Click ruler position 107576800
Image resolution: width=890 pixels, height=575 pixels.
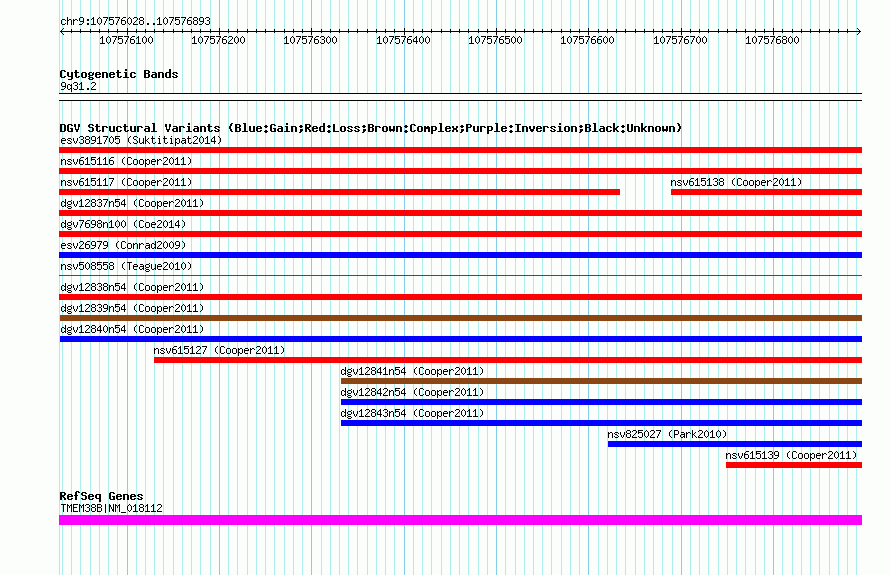coord(772,40)
